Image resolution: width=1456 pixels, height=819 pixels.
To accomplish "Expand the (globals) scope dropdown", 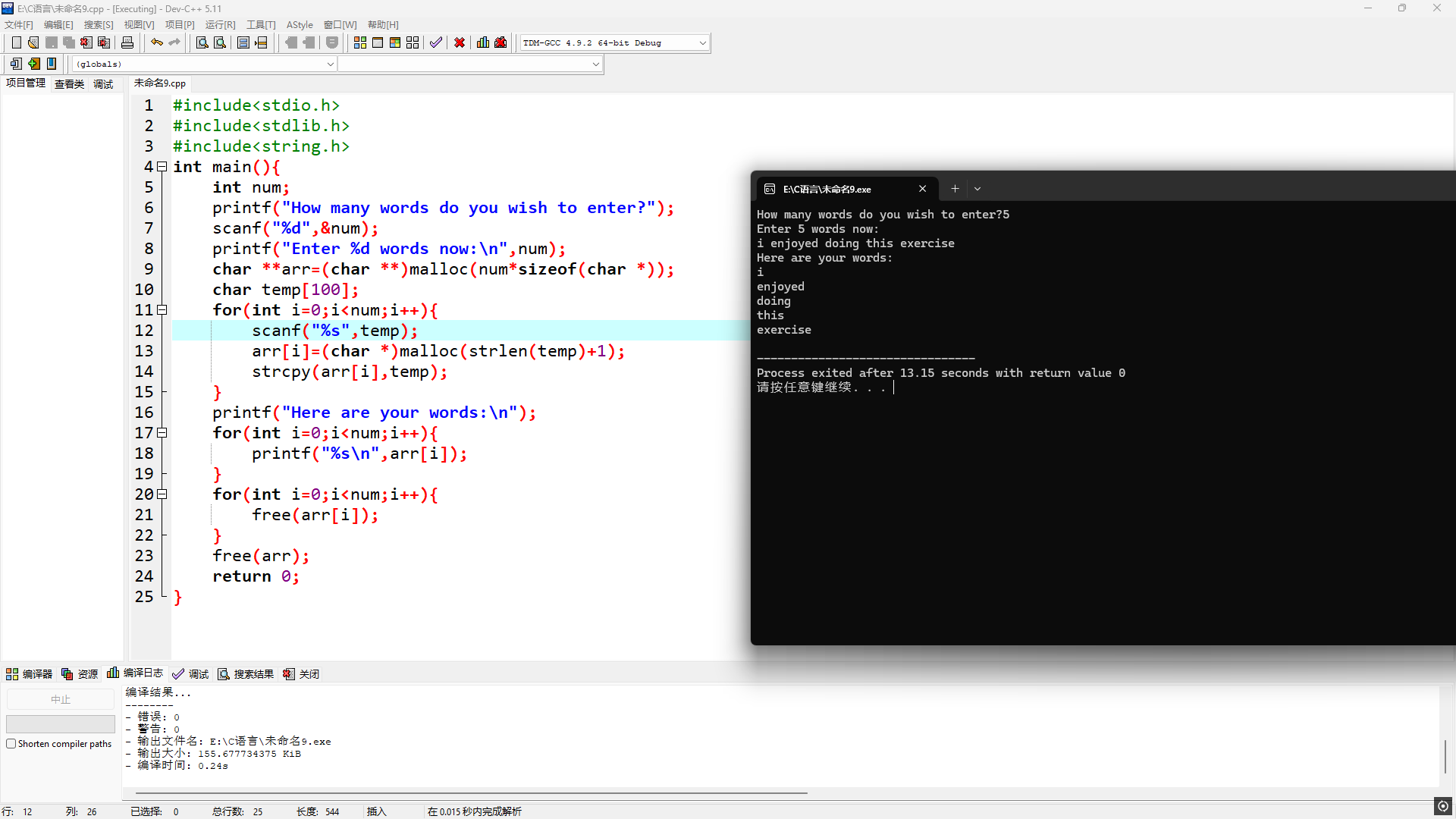I will [330, 64].
